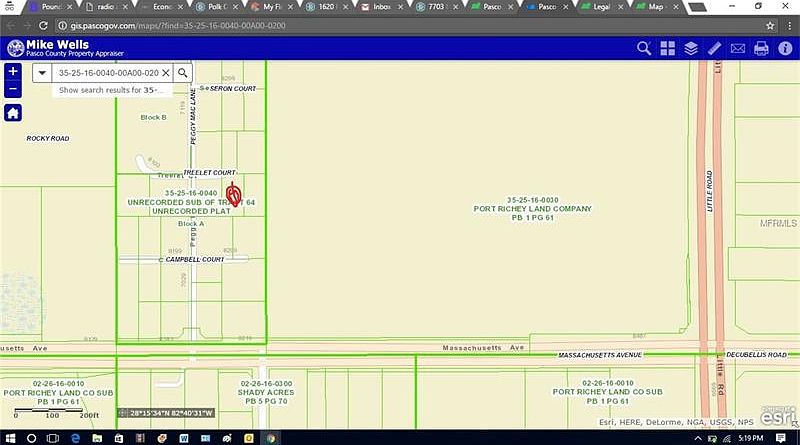Click the print map icon
Screen dimensions: 800x445
(761, 48)
